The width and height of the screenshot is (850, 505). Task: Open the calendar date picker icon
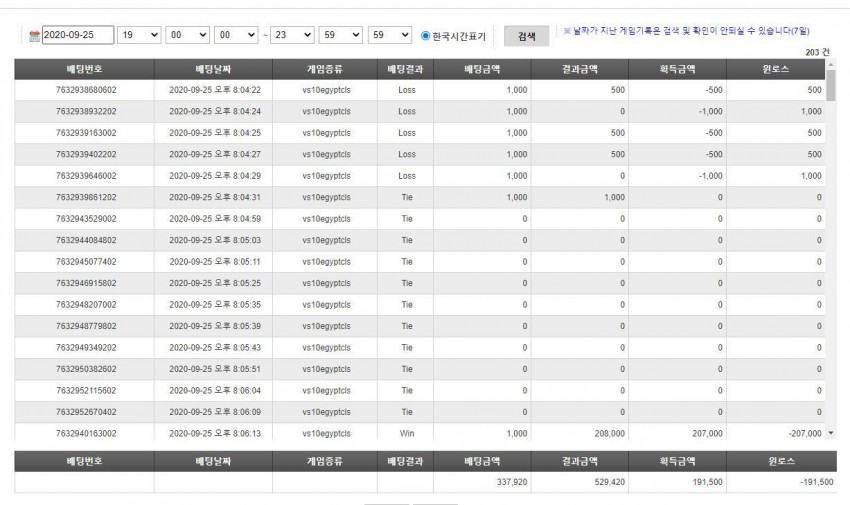[x=34, y=36]
